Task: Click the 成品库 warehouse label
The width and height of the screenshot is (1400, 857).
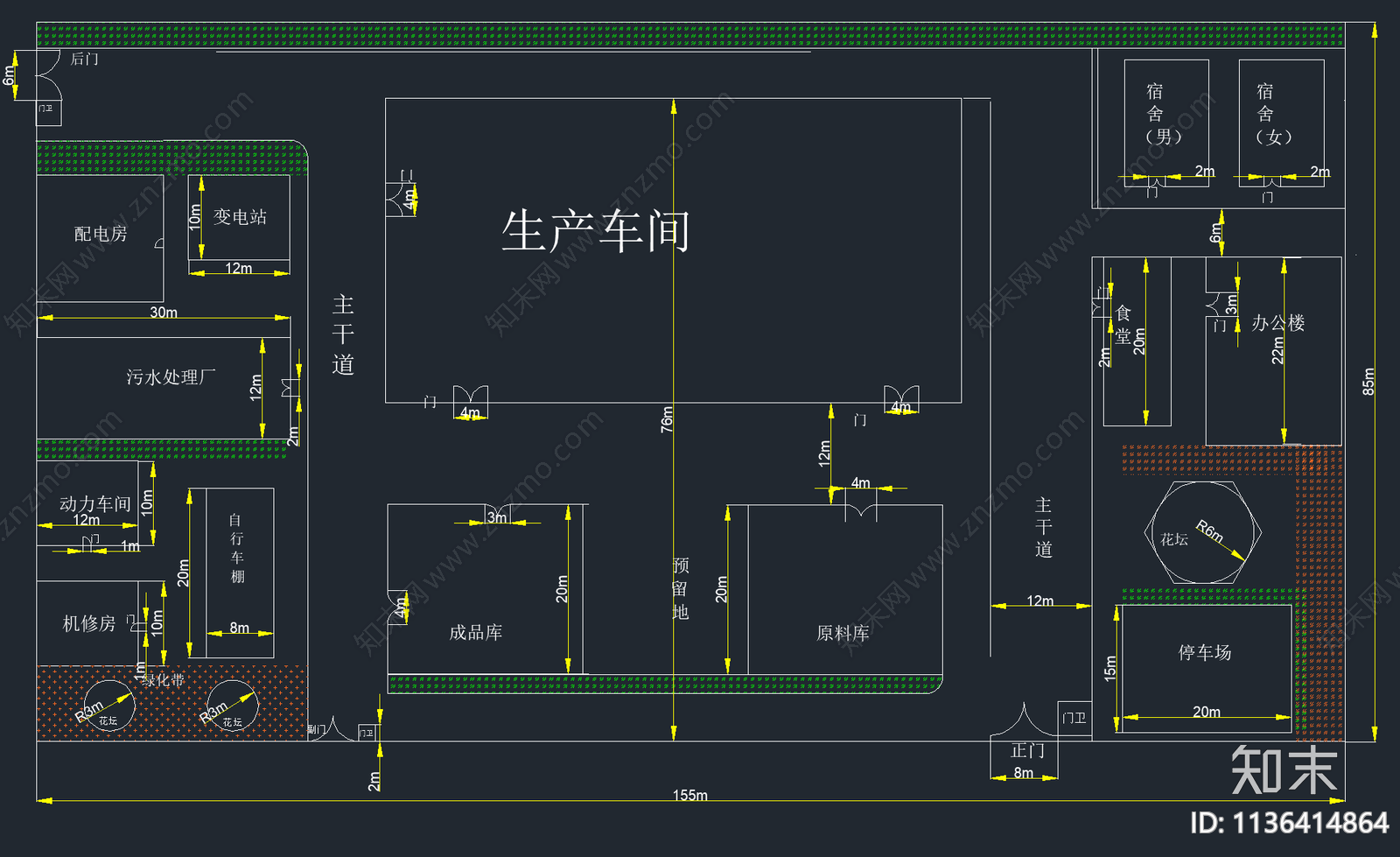Action: tap(476, 633)
